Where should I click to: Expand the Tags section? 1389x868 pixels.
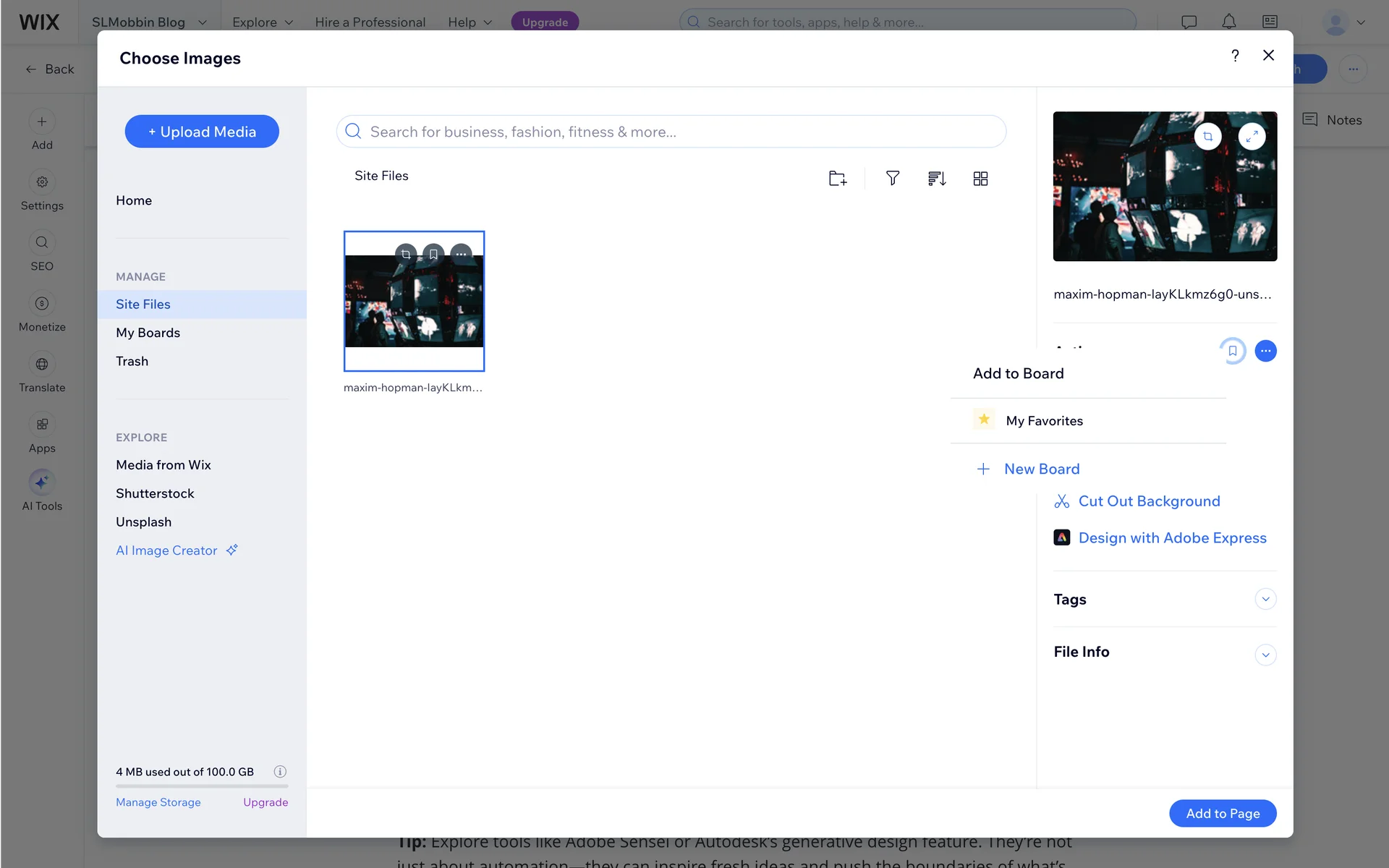tap(1265, 599)
